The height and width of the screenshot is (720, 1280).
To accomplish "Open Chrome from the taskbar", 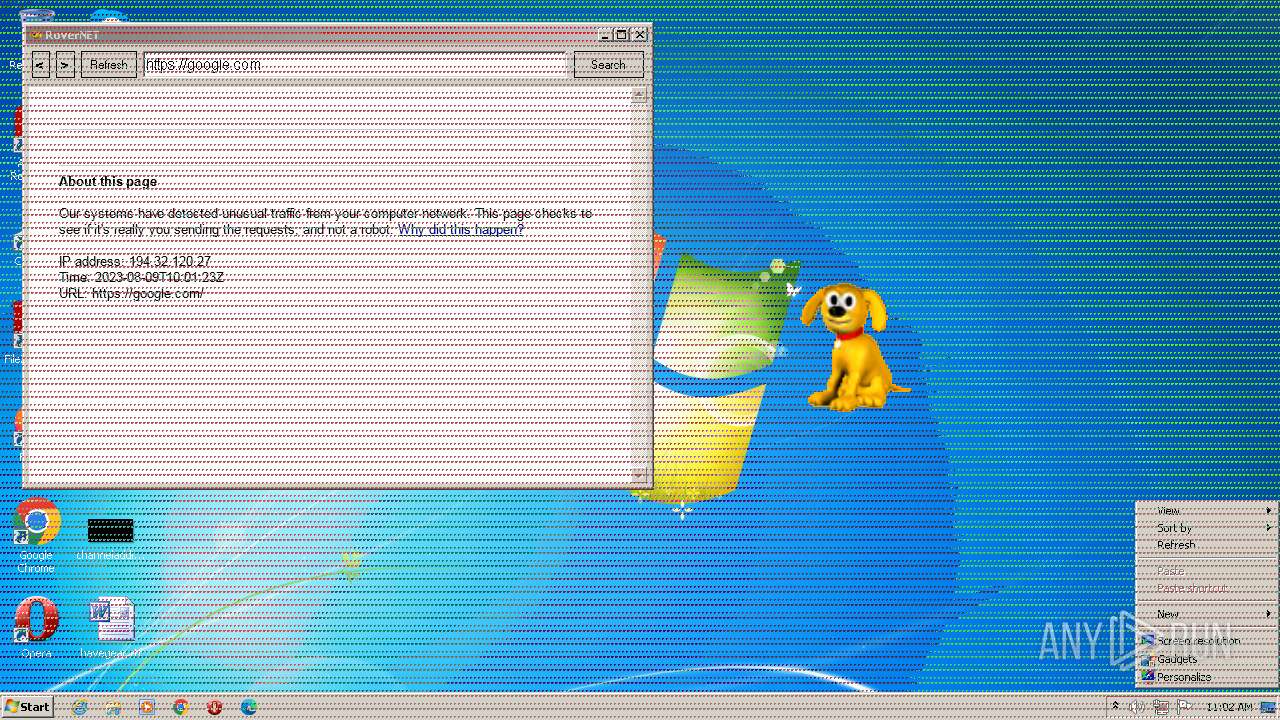I will (x=180, y=707).
